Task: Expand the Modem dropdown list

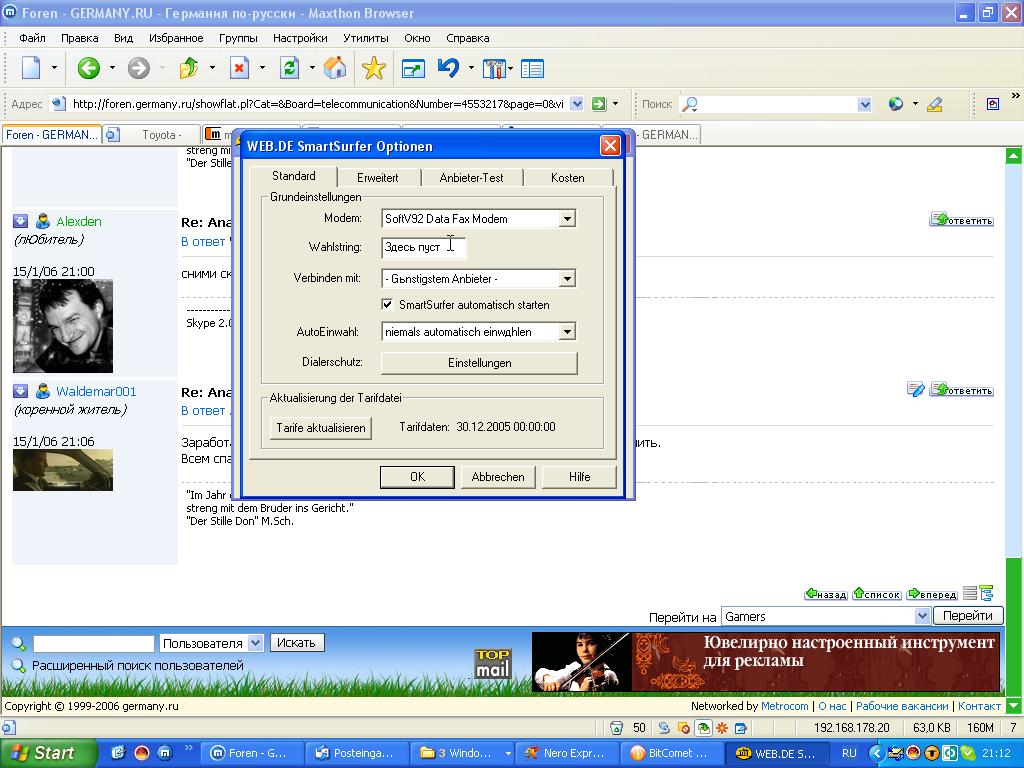Action: [x=567, y=219]
